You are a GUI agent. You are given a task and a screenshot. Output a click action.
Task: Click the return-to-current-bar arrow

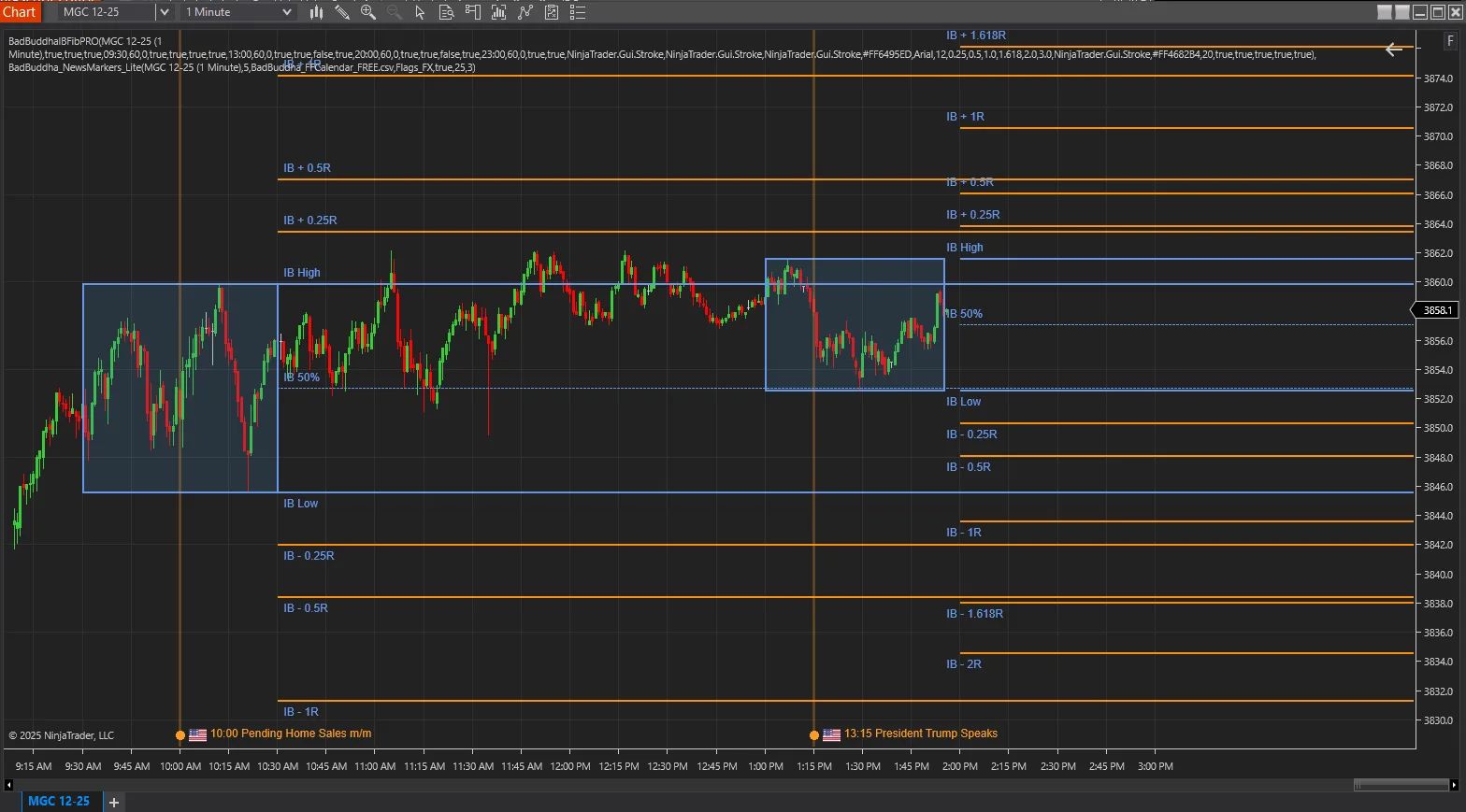[1393, 50]
